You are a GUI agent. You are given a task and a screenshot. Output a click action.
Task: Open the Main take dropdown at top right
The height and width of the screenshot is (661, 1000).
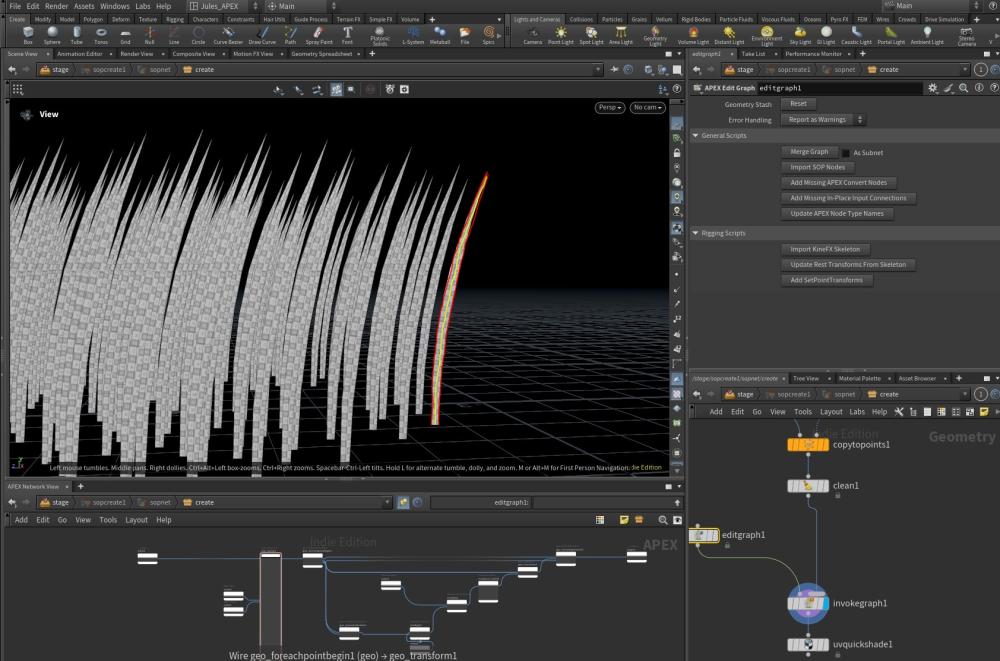coord(932,6)
